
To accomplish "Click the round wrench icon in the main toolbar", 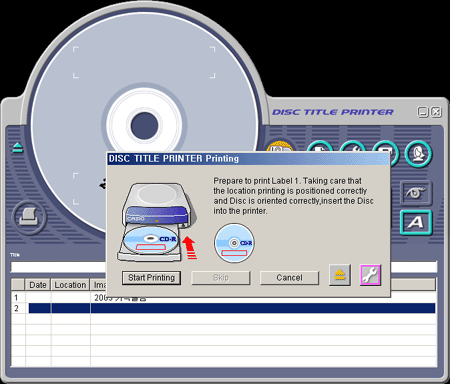I will [353, 146].
